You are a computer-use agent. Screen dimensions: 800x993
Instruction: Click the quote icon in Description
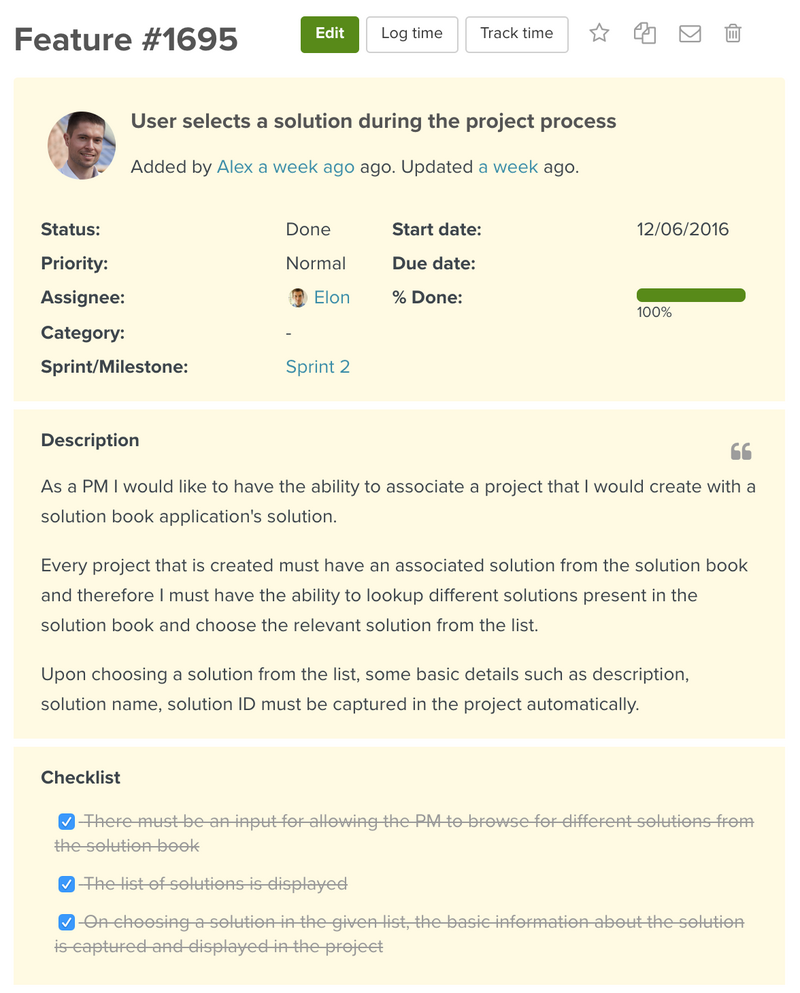[x=741, y=451]
